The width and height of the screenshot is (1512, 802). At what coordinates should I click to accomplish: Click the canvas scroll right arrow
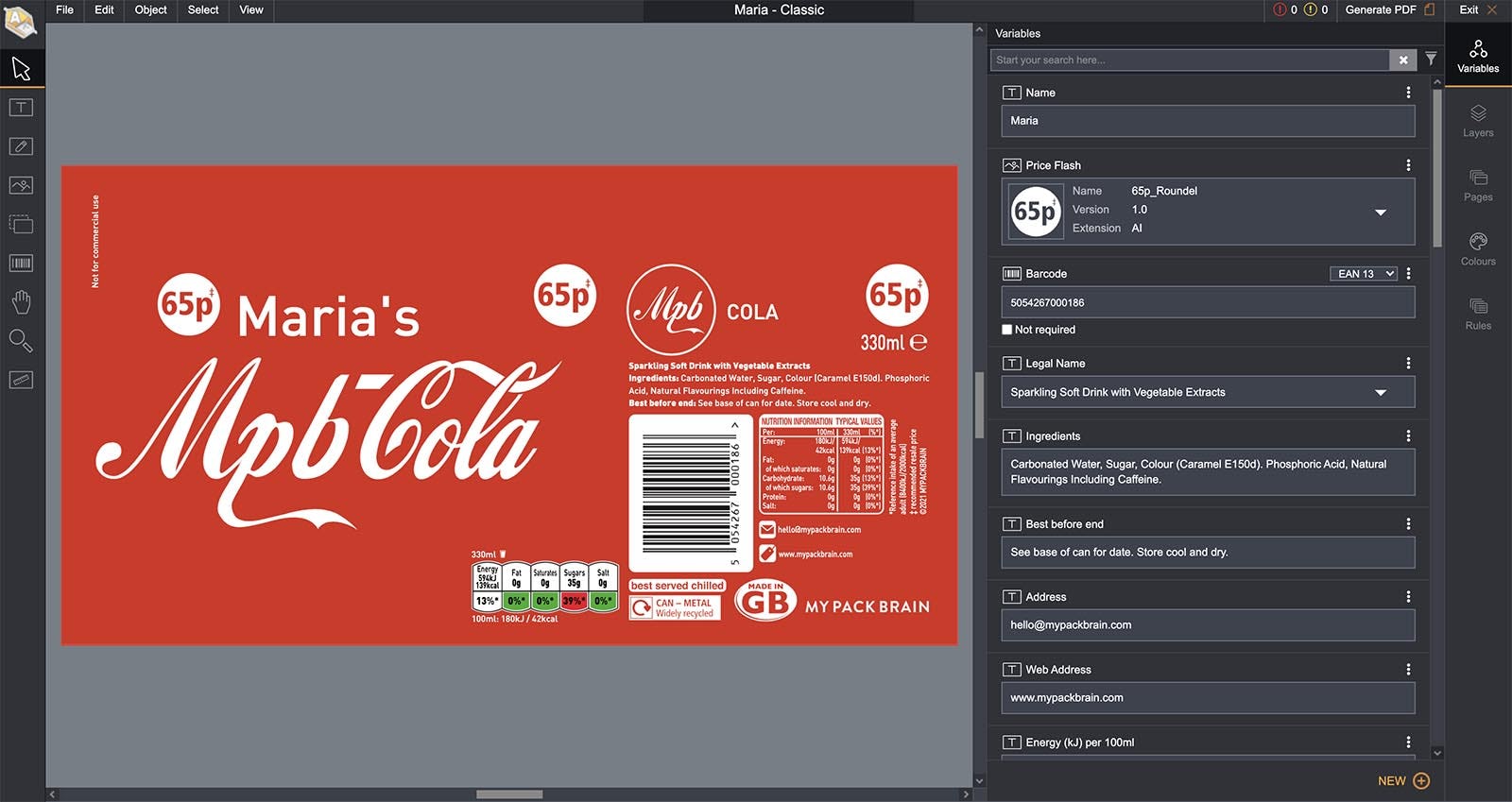tap(966, 794)
